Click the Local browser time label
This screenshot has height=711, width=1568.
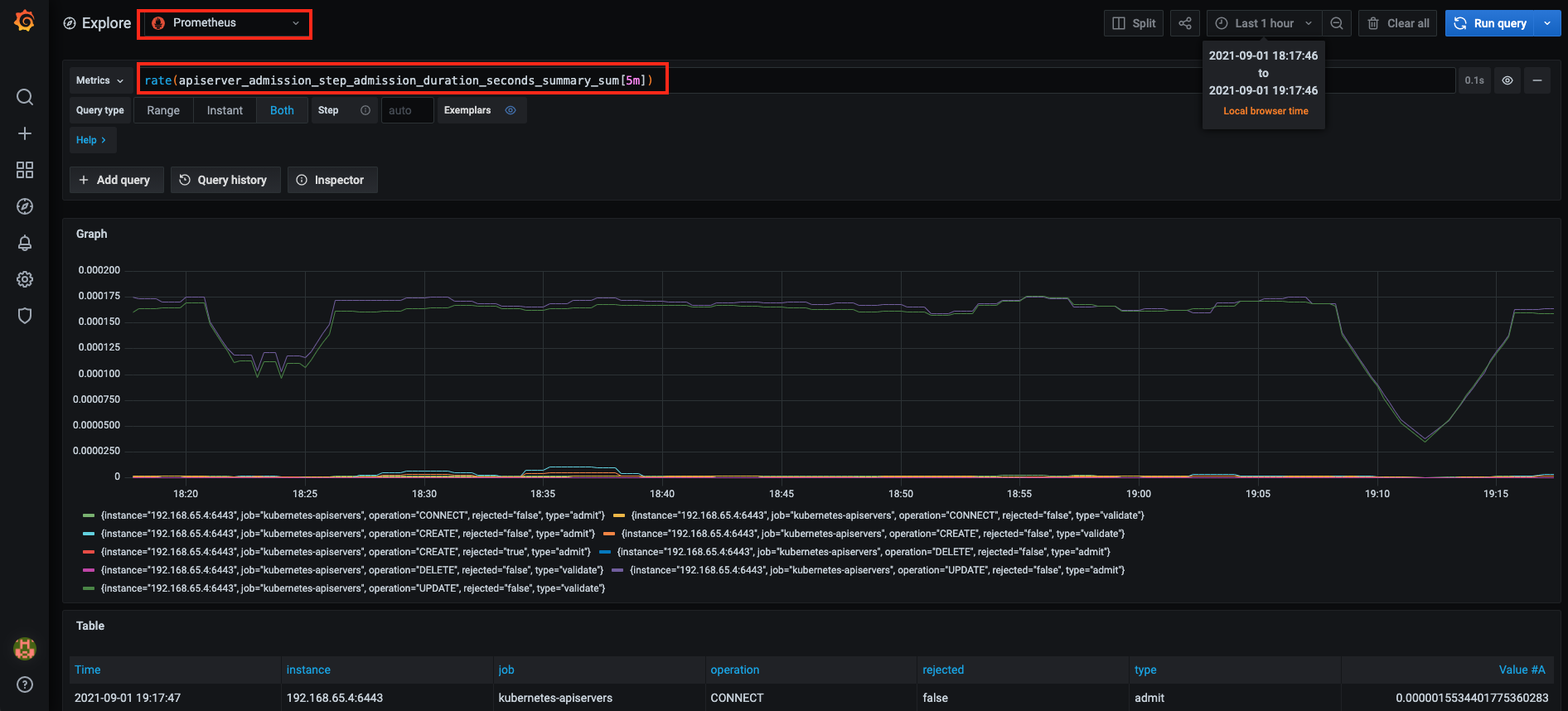pyautogui.click(x=1266, y=111)
